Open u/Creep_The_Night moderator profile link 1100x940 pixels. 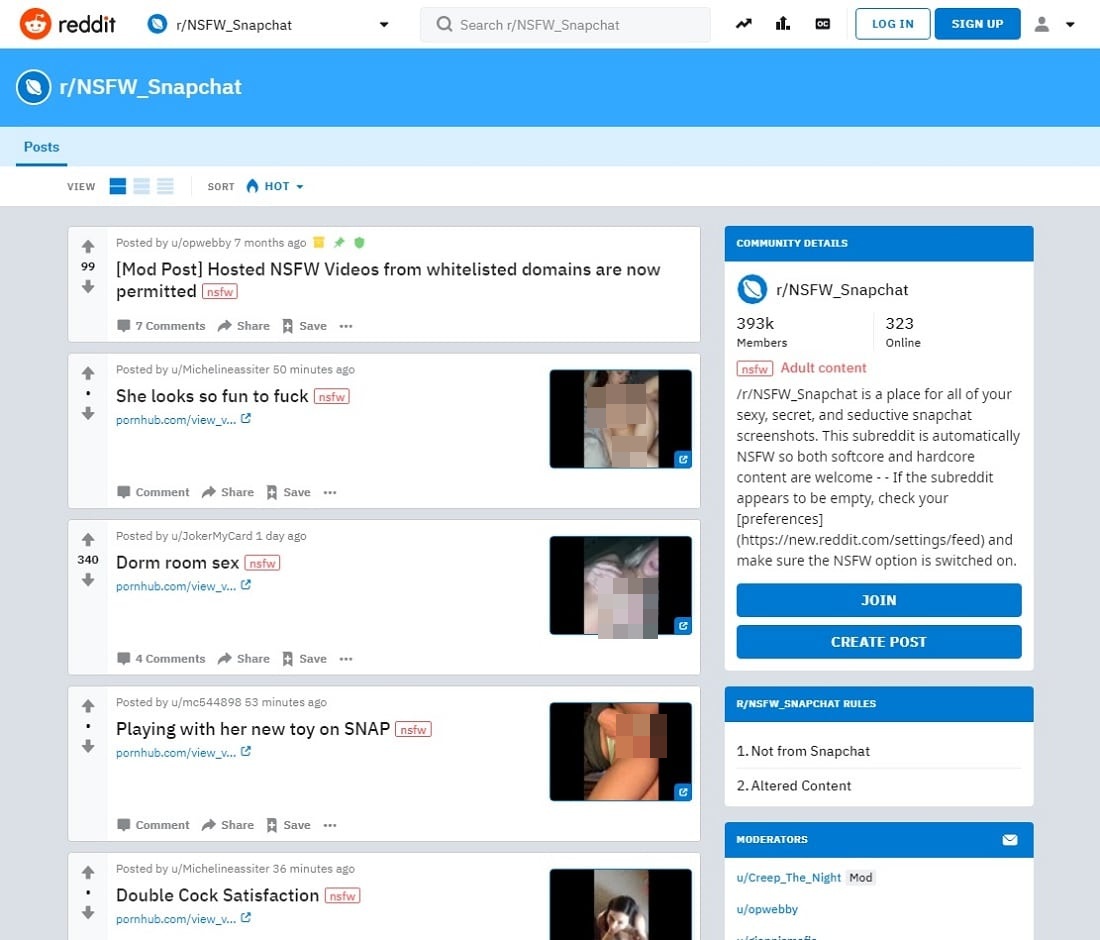[x=789, y=878]
